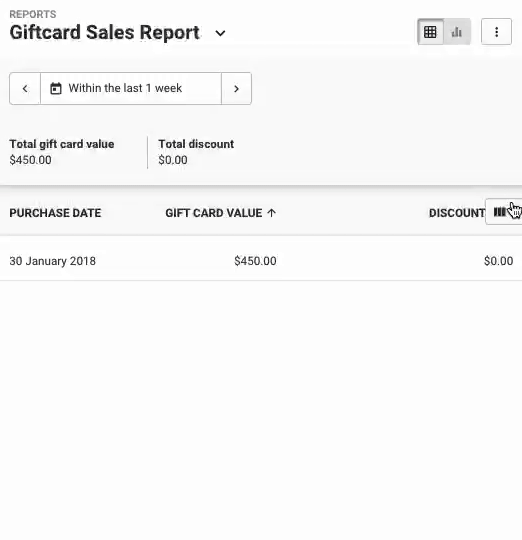
Task: Change the "Within the last 1 week" range
Action: (131, 89)
